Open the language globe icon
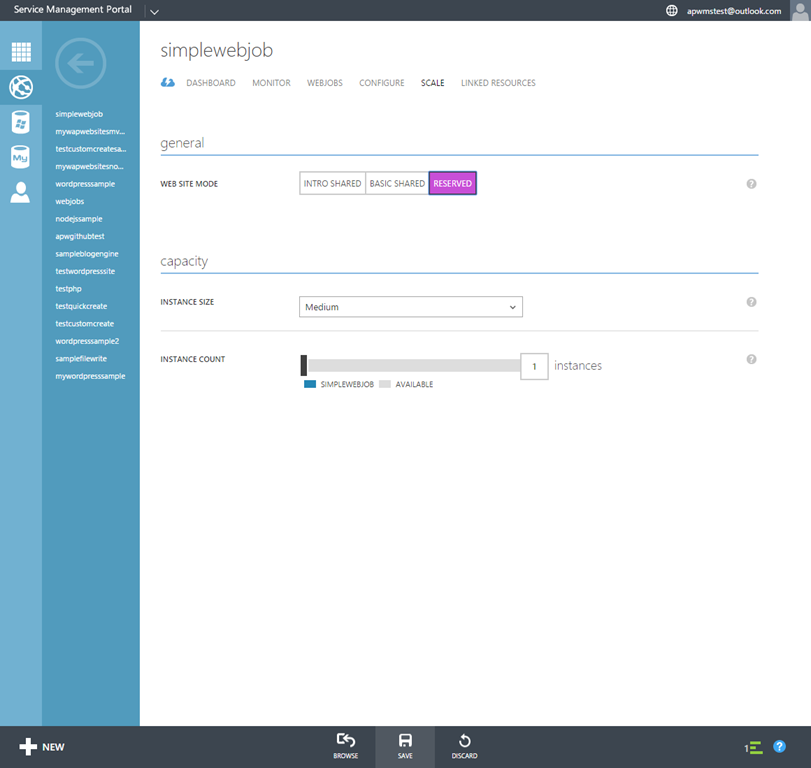811x768 pixels. point(671,10)
